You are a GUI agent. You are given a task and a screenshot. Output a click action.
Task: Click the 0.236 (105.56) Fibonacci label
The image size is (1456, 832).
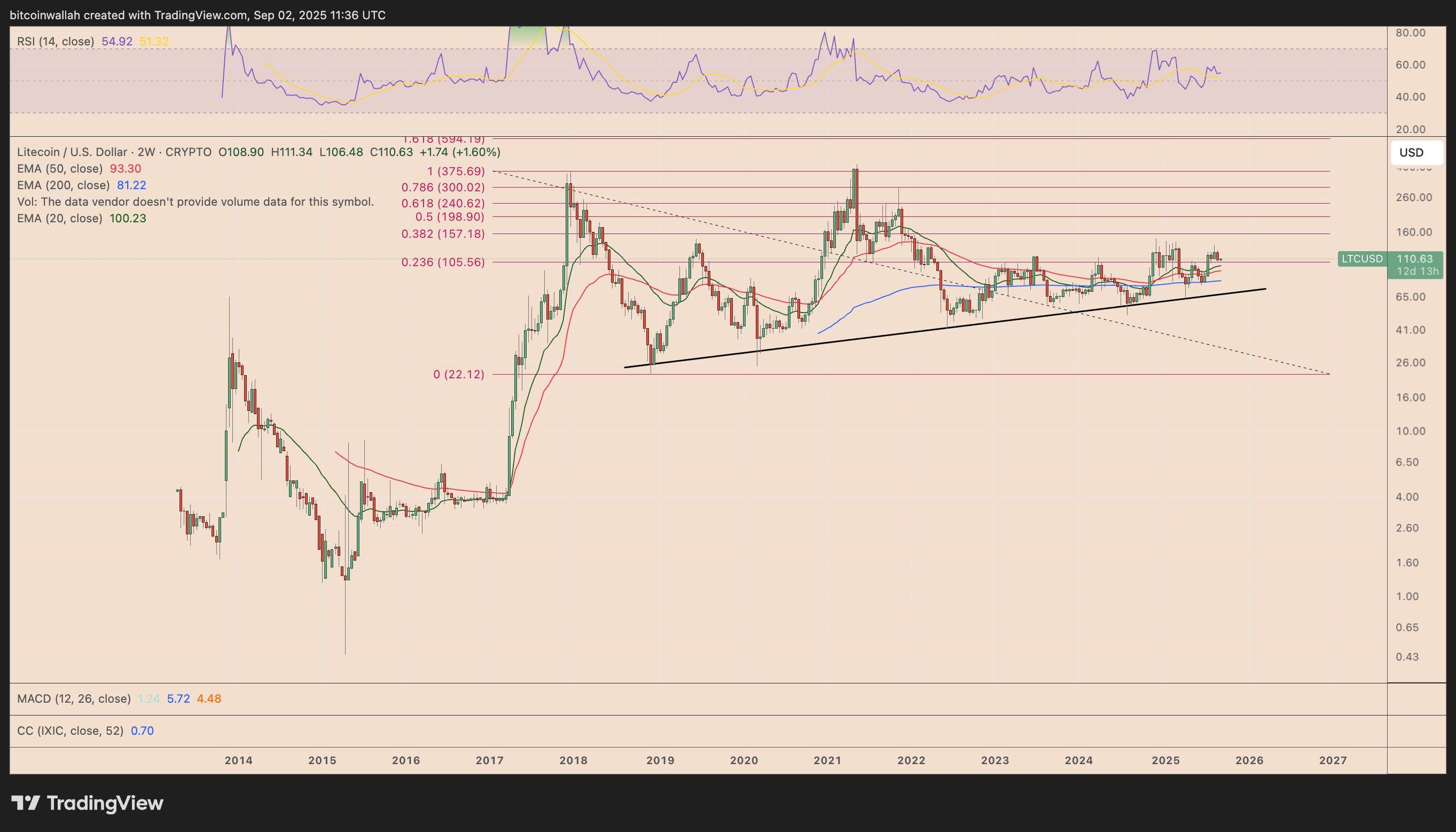point(443,262)
